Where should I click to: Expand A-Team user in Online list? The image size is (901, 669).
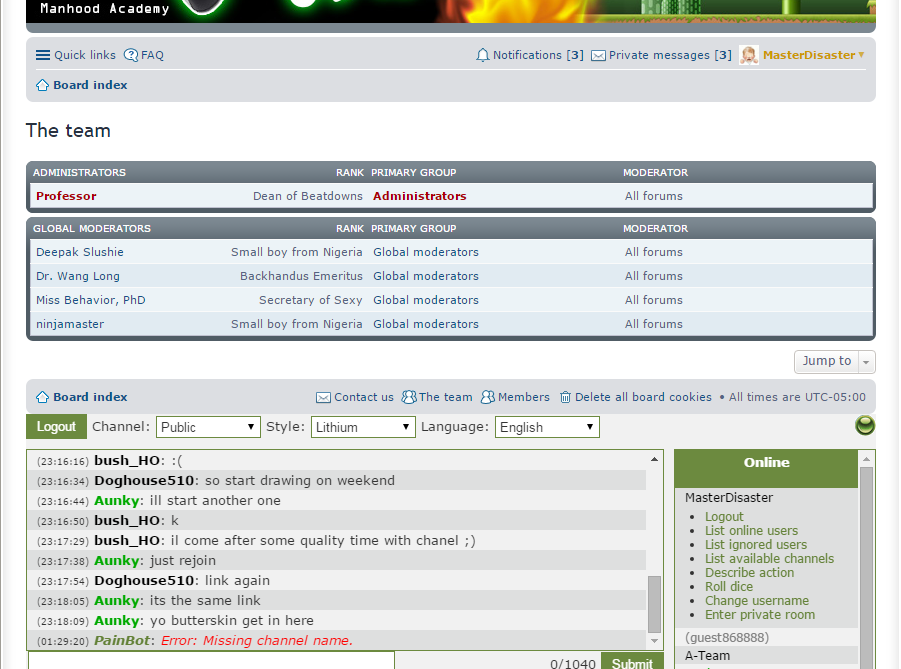[x=707, y=656]
